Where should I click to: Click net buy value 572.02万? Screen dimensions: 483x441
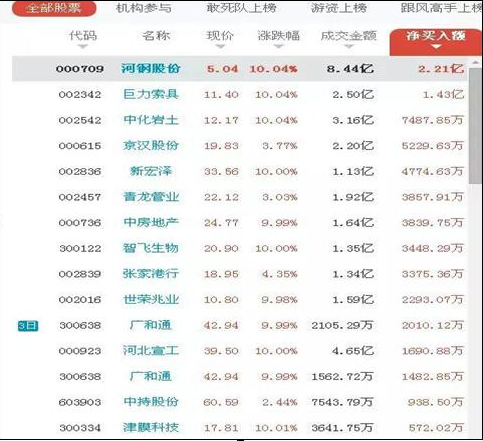(x=436, y=428)
